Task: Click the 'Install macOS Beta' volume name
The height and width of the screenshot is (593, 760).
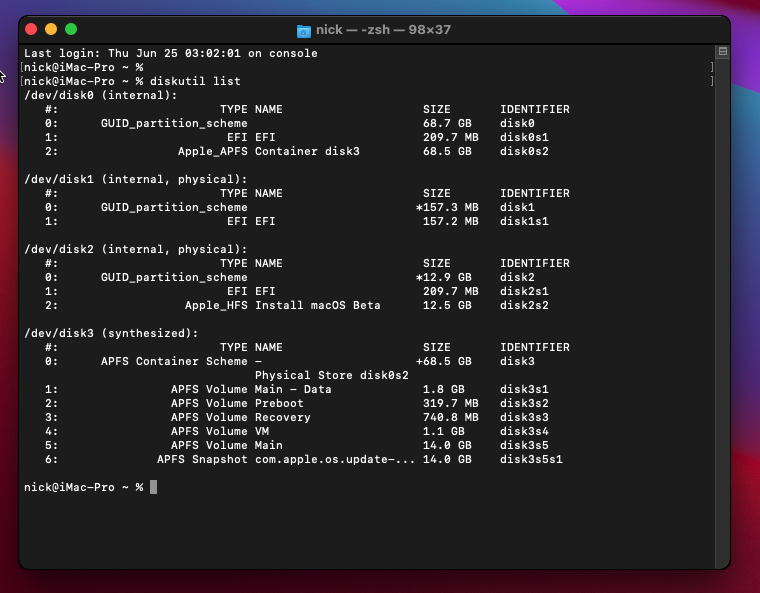Action: point(318,305)
